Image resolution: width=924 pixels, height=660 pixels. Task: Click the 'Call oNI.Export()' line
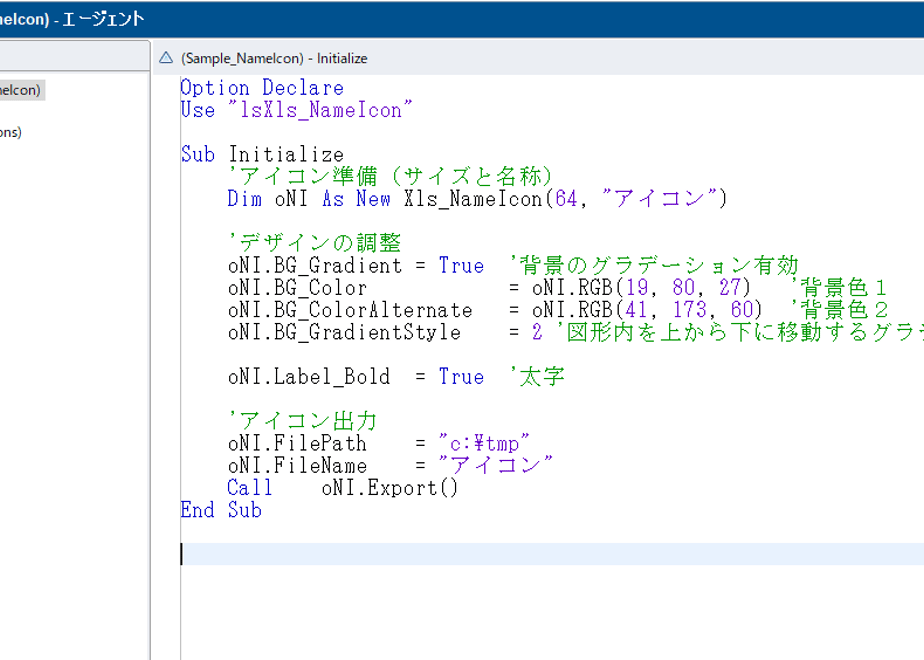(342, 488)
